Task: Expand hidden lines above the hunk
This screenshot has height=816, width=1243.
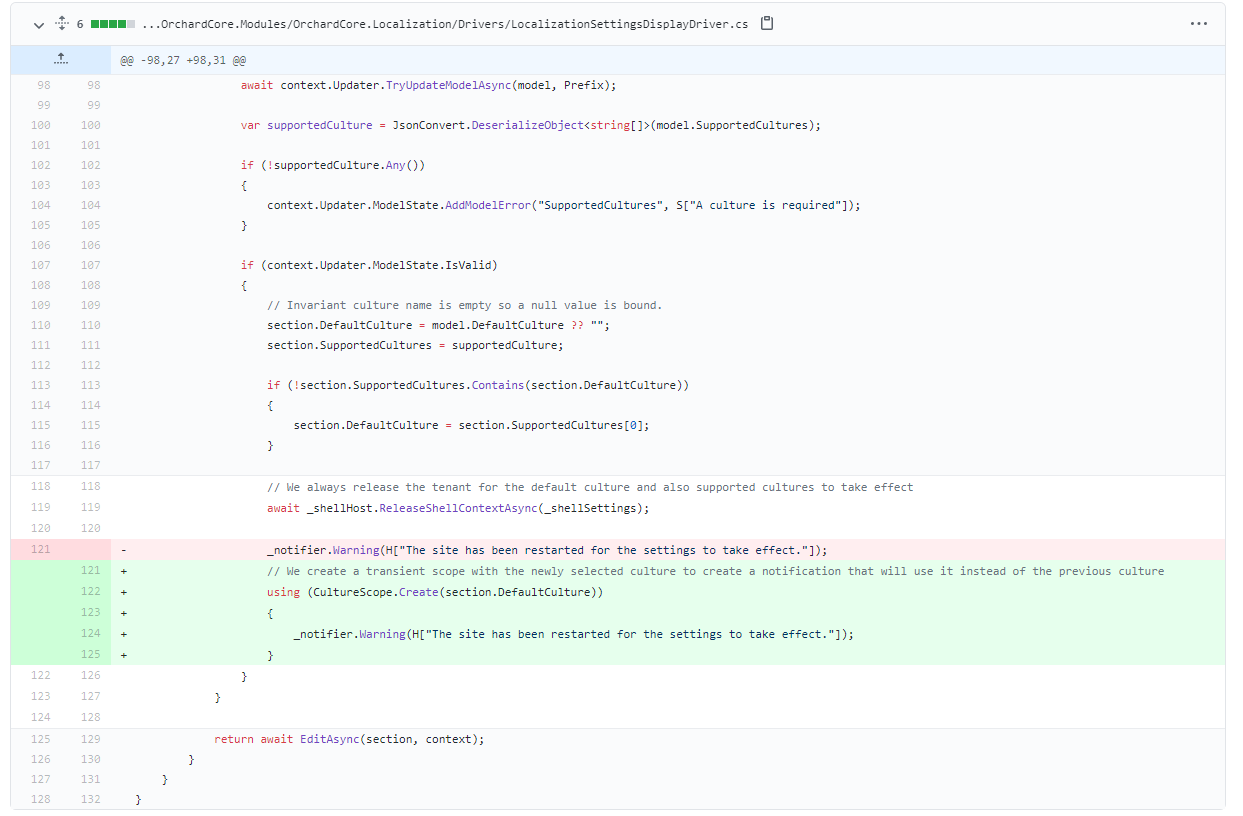Action: click(61, 60)
